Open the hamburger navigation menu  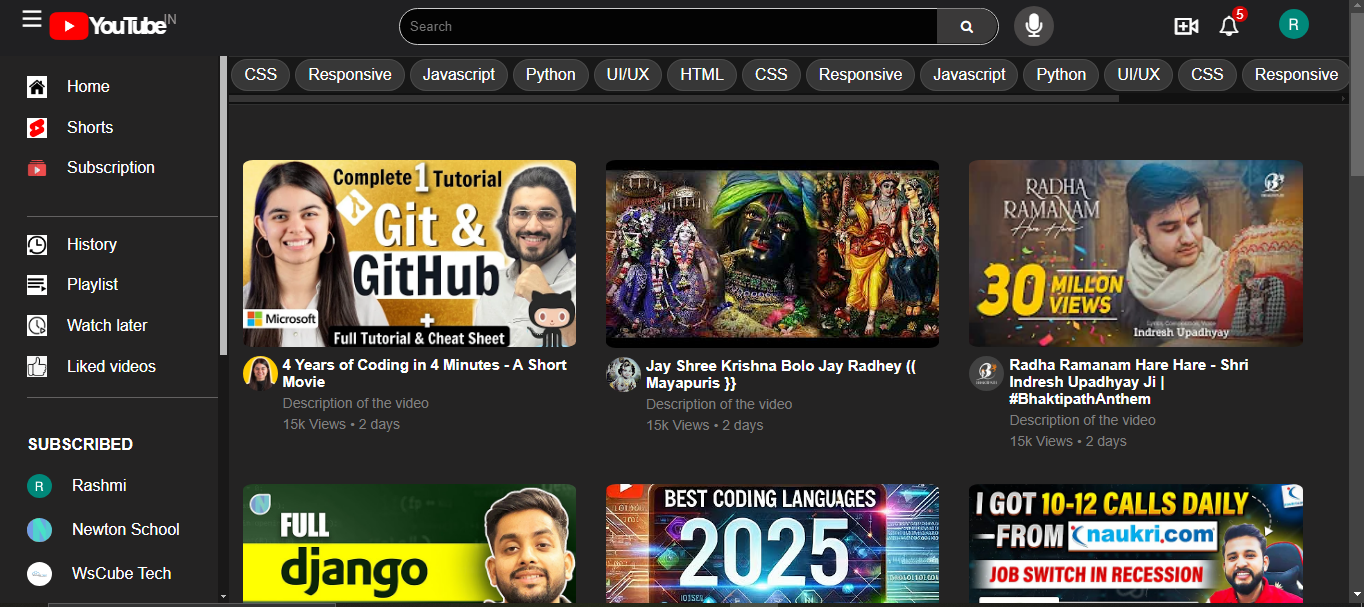tap(31, 19)
